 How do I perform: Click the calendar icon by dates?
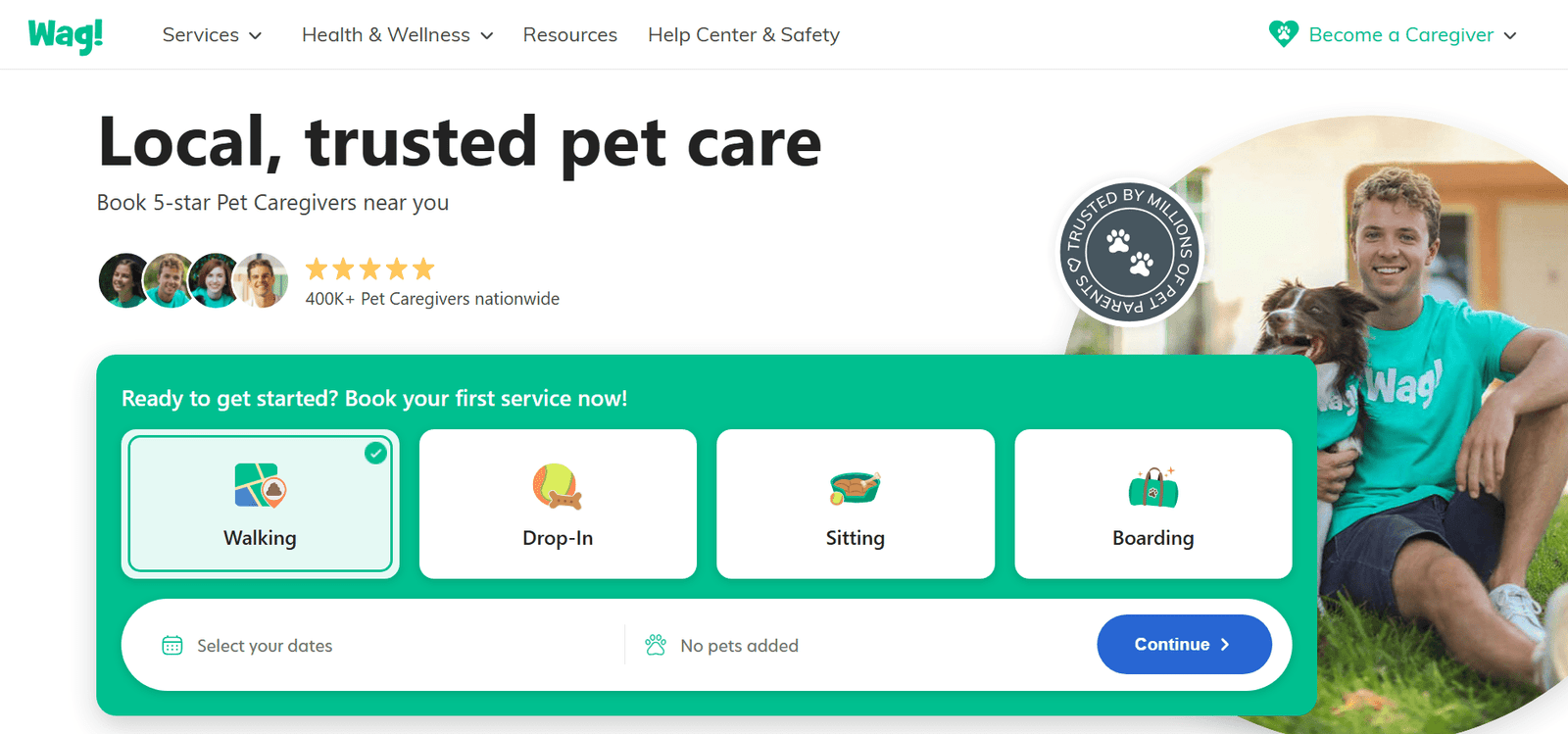pyautogui.click(x=172, y=645)
